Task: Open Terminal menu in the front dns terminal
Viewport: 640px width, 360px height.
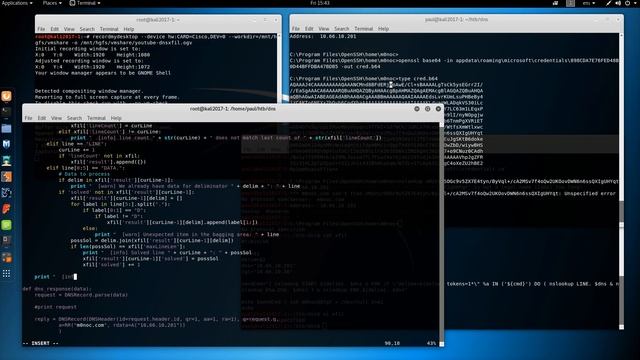Action: (96, 118)
